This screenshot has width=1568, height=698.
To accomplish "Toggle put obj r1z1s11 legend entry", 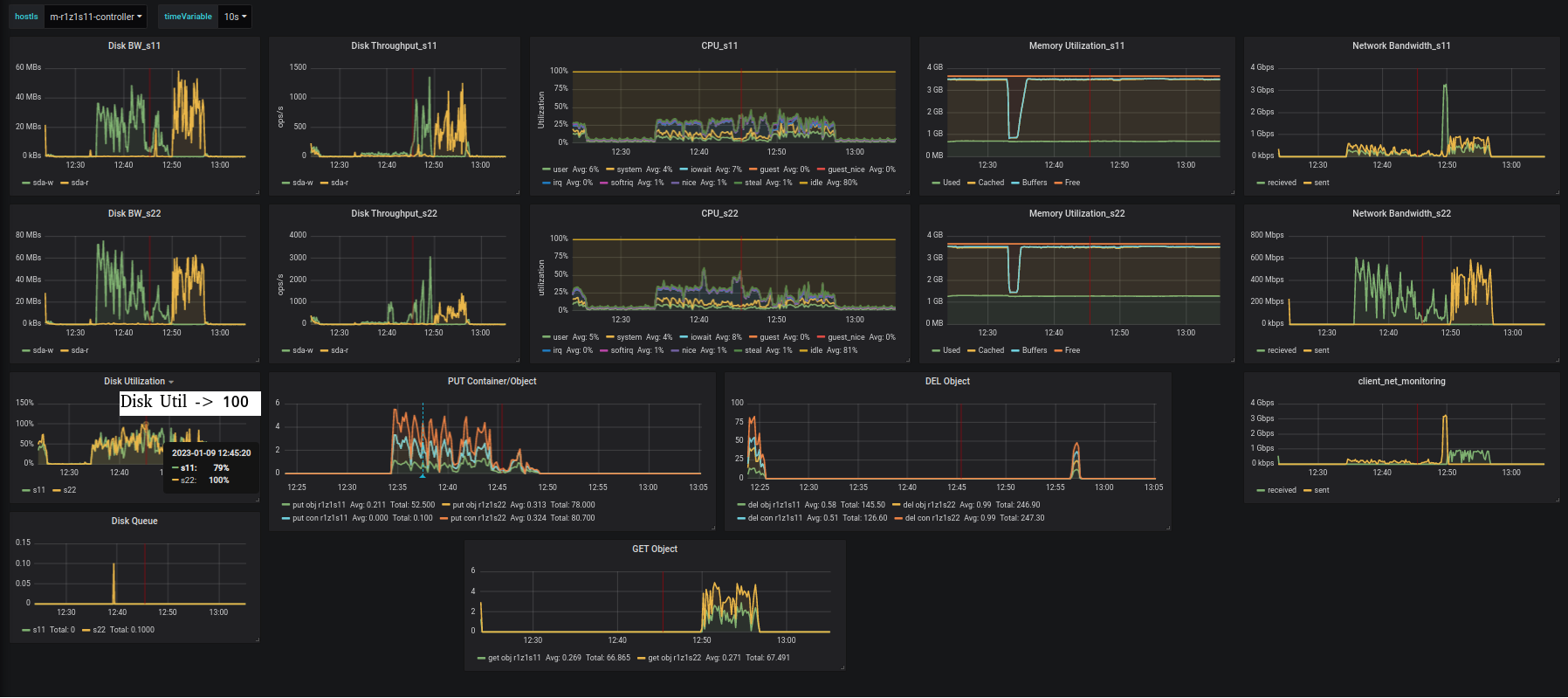I will [319, 505].
